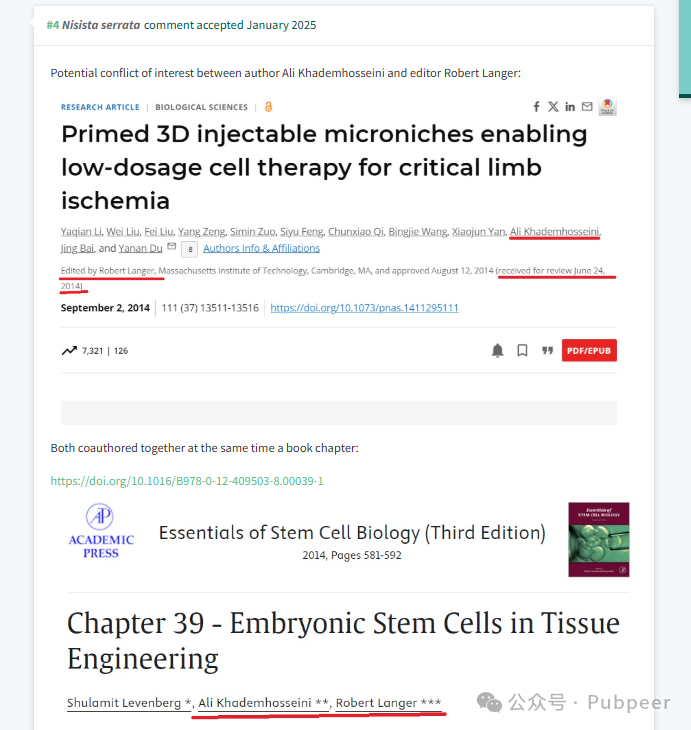Share article on LinkedIn icon
The width and height of the screenshot is (691, 730).
(570, 107)
